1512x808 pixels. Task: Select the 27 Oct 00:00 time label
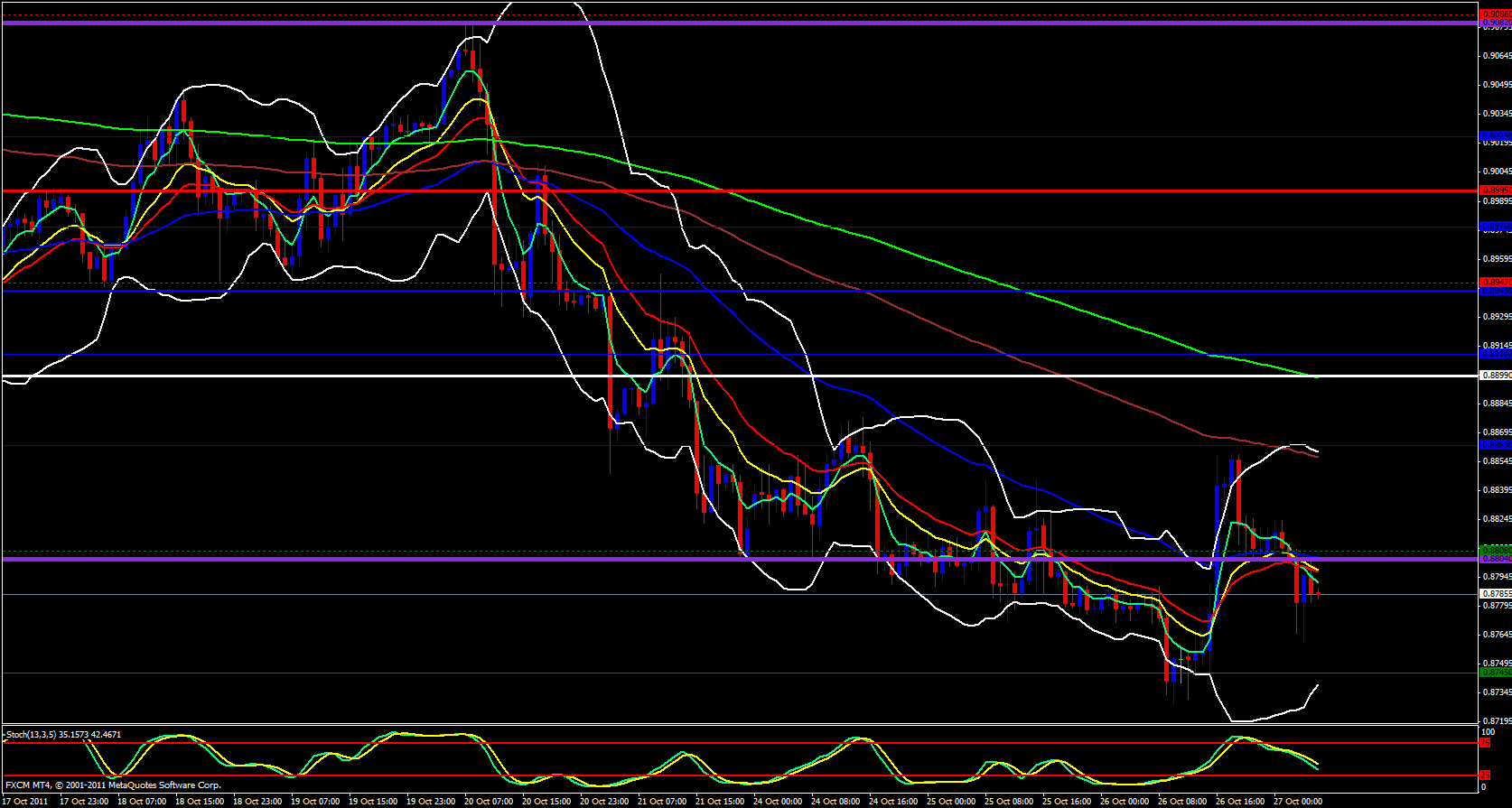point(1297,802)
